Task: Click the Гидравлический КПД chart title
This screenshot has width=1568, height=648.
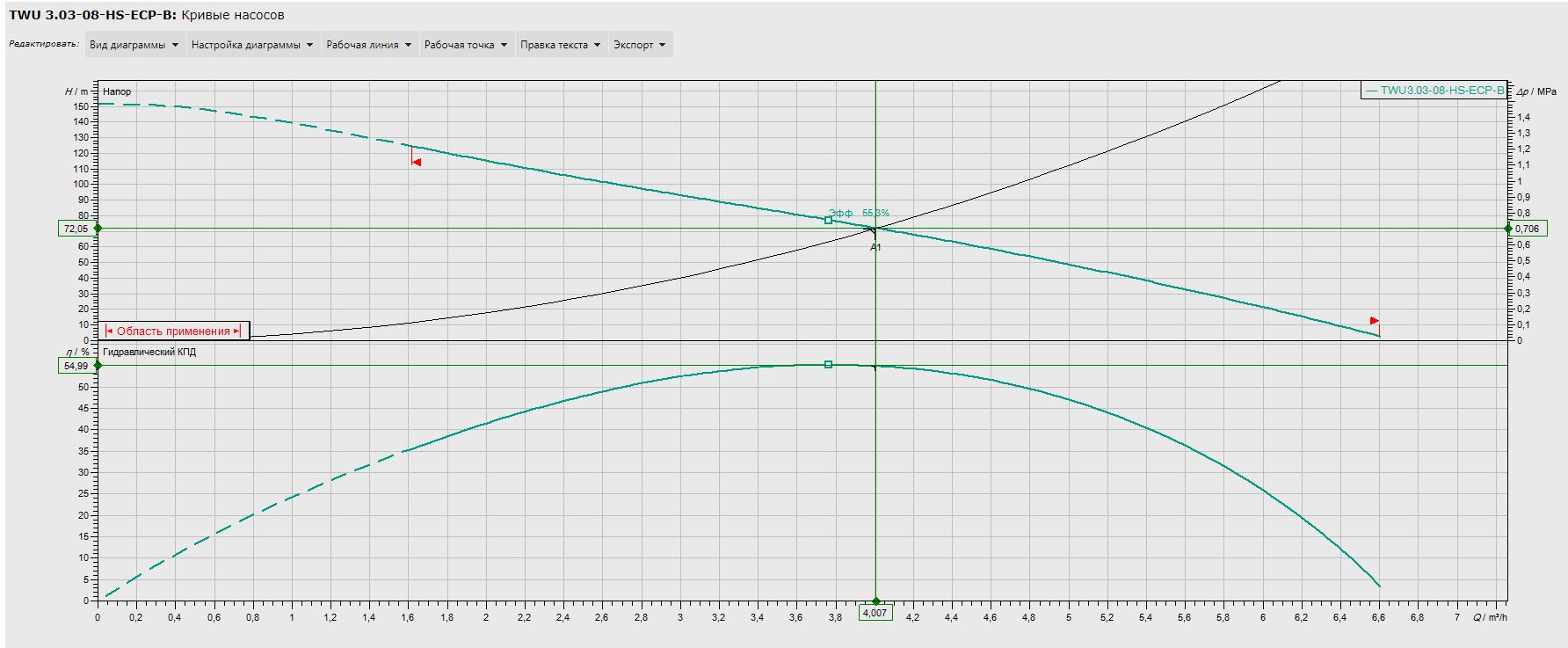Action: click(x=149, y=352)
